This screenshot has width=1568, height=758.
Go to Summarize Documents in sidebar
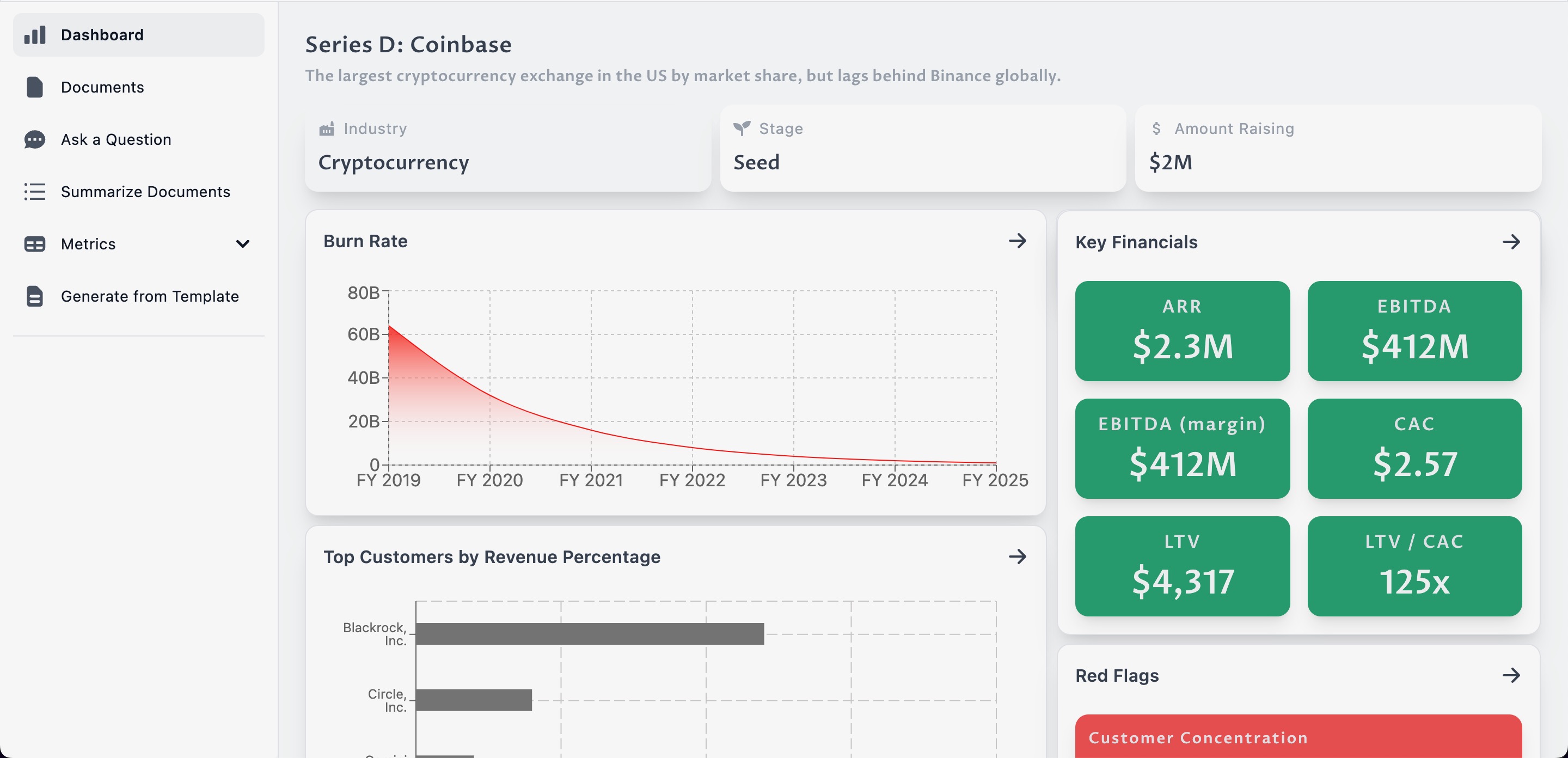coord(145,192)
